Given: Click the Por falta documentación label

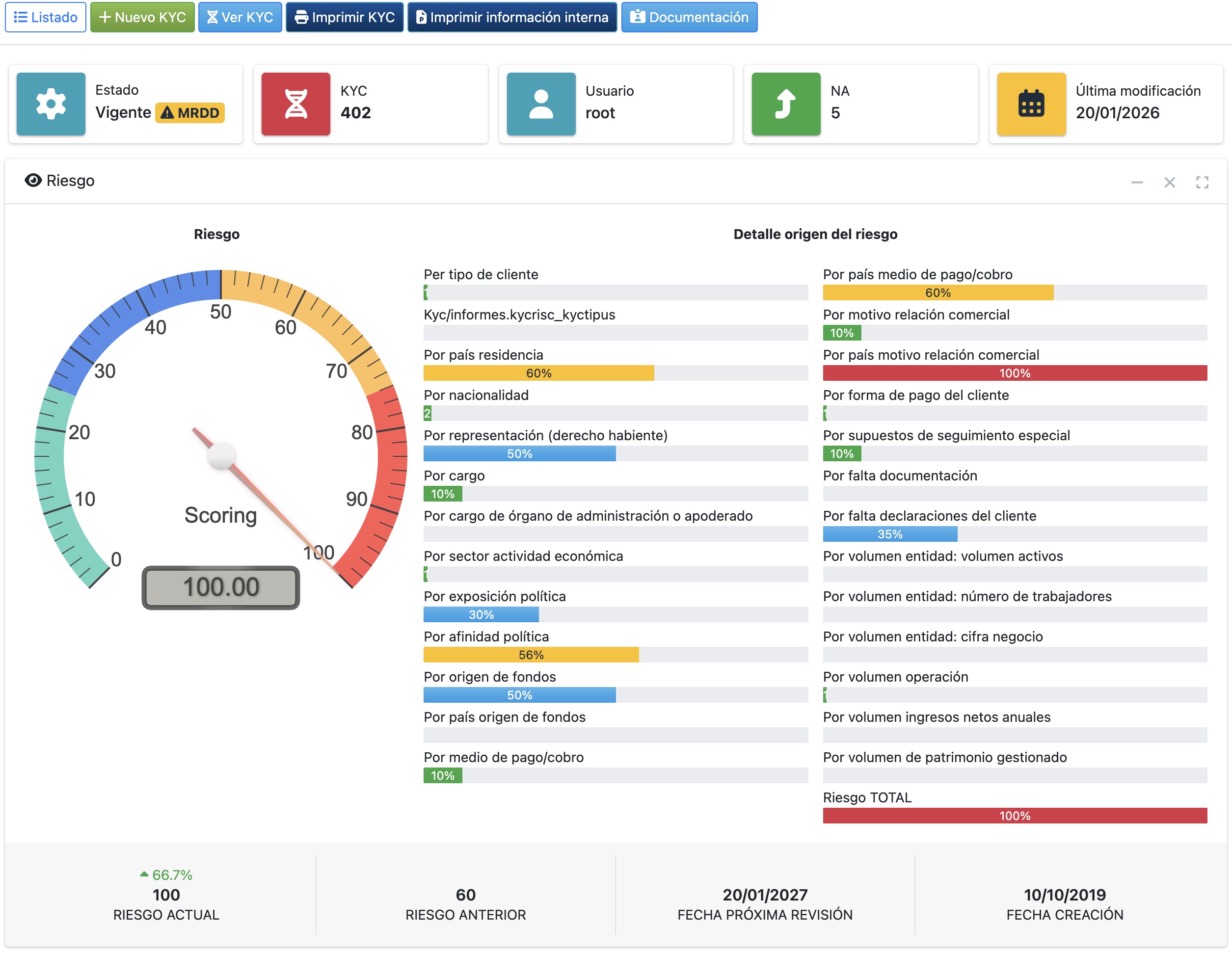Looking at the screenshot, I should (900, 476).
